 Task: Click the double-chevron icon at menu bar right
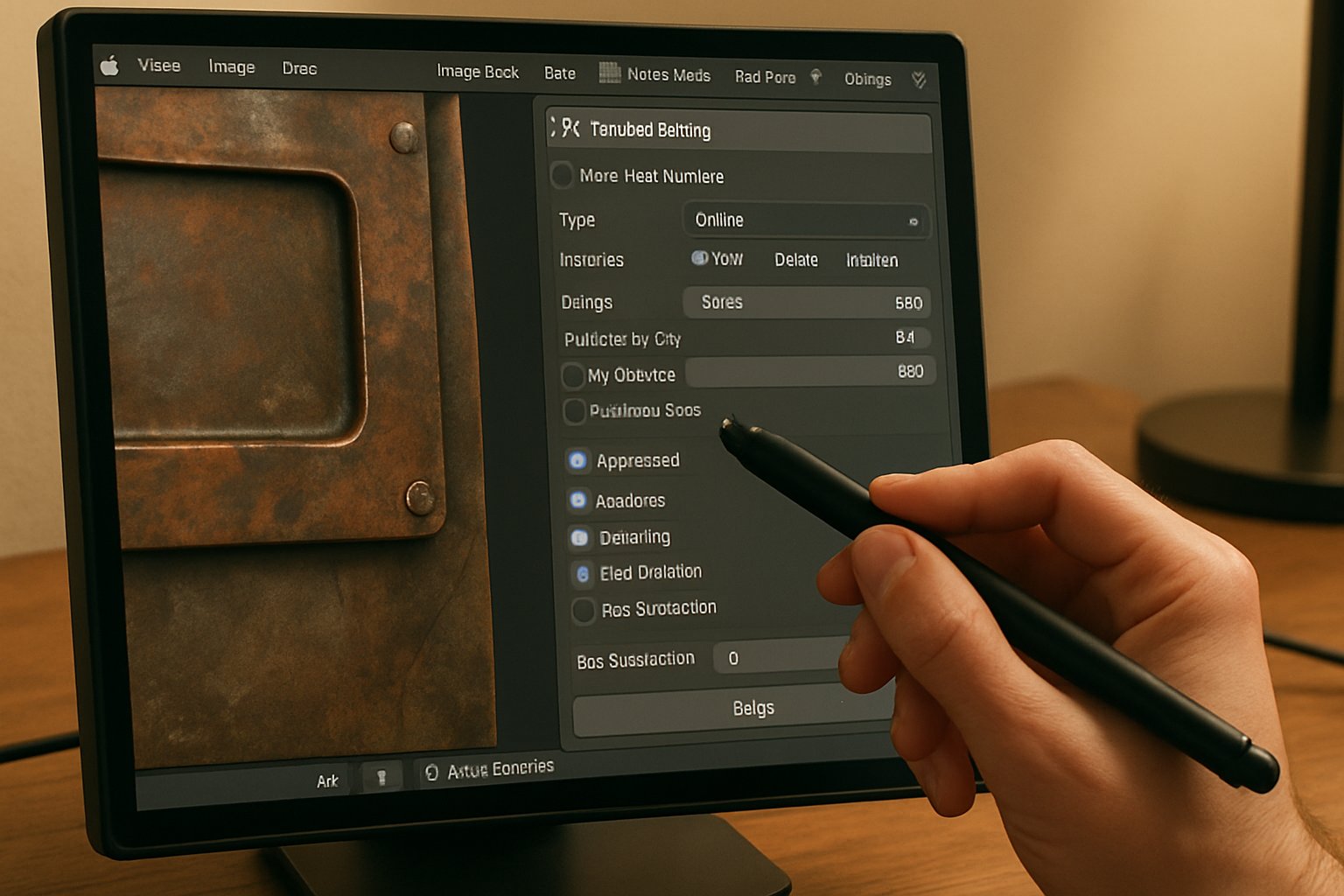917,80
